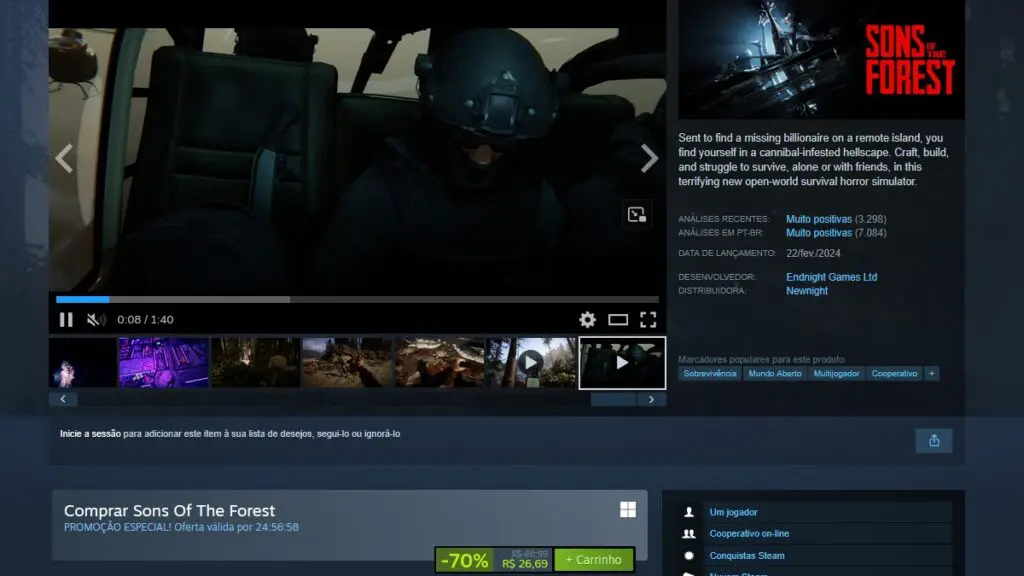The image size is (1024, 576).
Task: Unmute the video player sound
Action: pyautogui.click(x=97, y=319)
